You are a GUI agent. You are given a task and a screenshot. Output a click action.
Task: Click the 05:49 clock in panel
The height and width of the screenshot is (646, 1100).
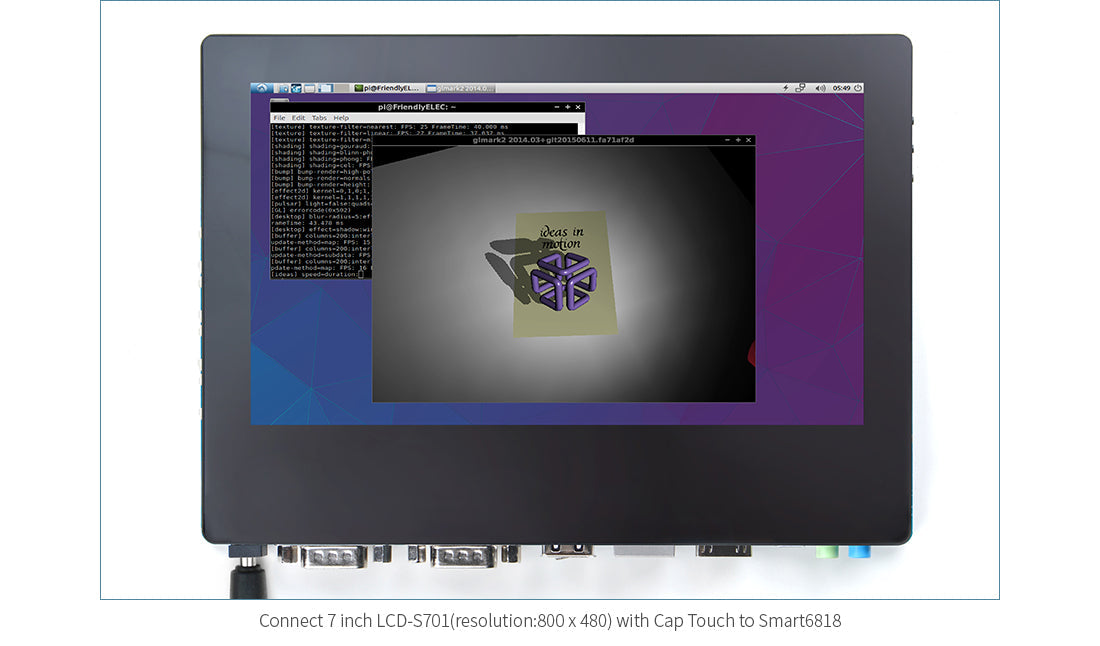point(841,88)
